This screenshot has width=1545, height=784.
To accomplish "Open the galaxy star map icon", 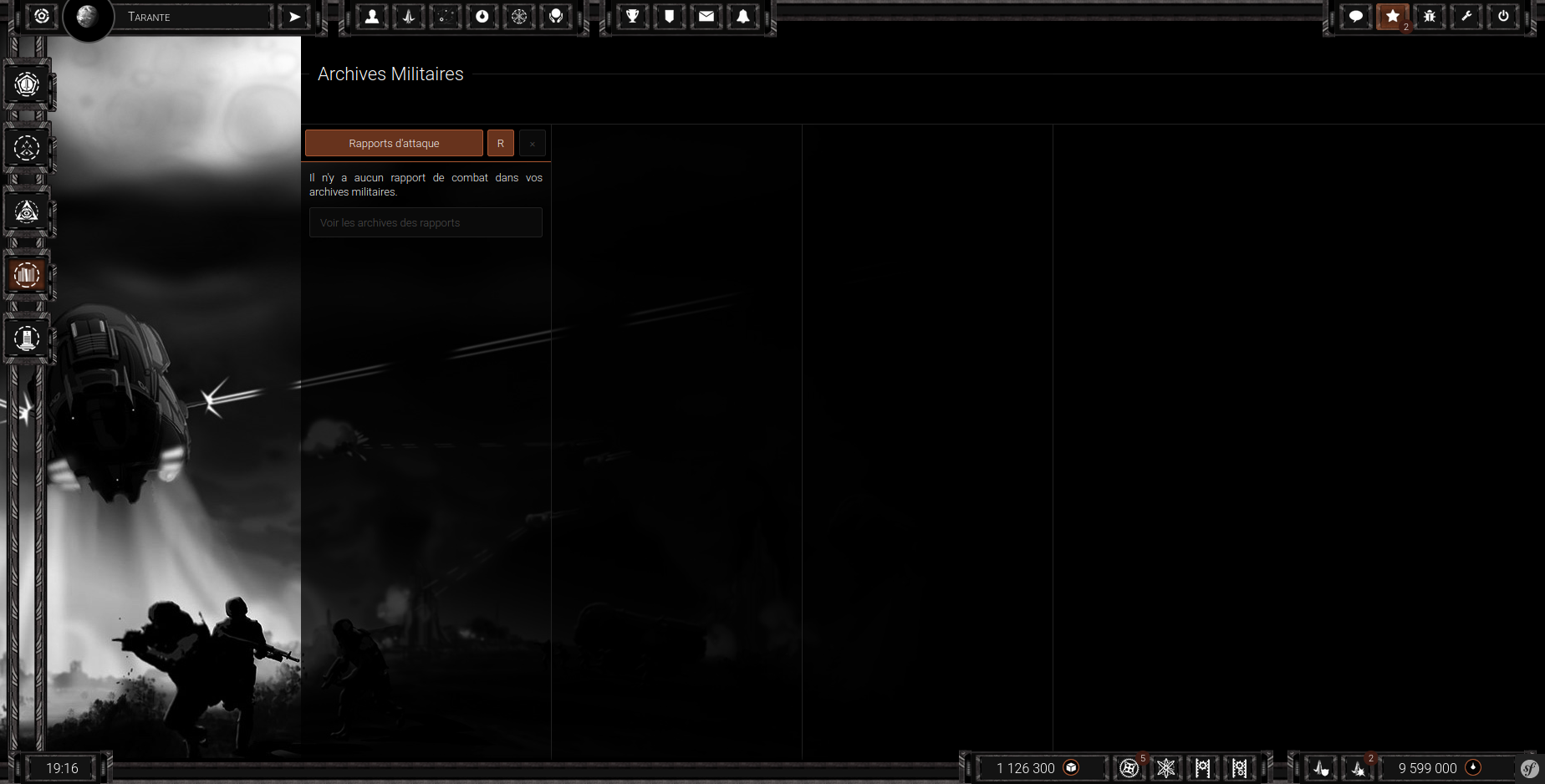I will pyautogui.click(x=446, y=17).
